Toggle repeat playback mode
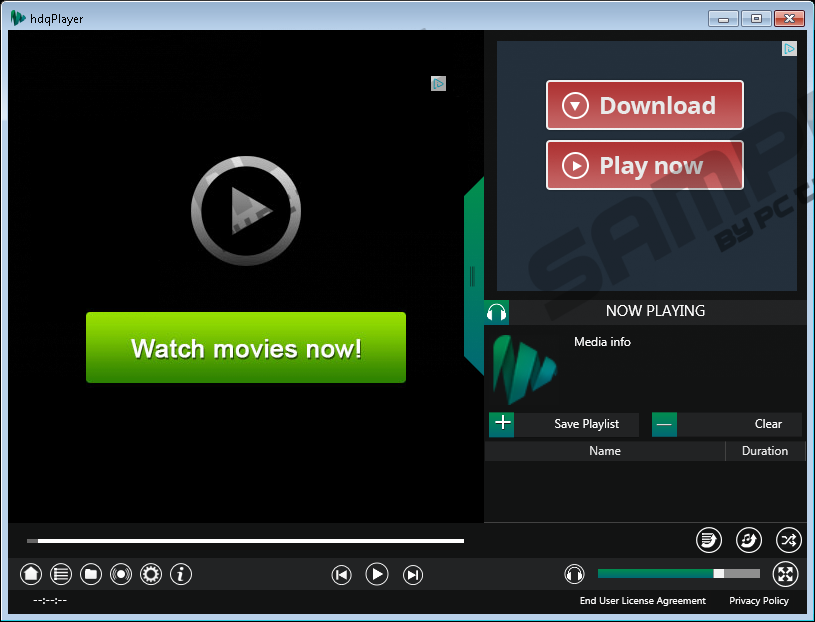815x622 pixels. tap(748, 540)
